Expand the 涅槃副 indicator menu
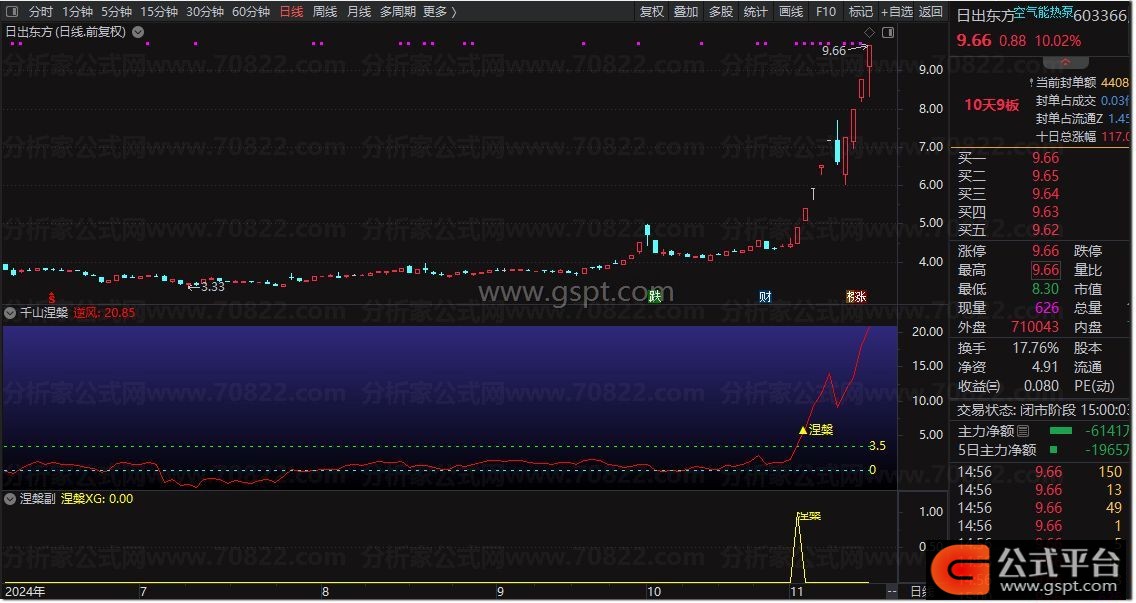Screen dimensions: 1136x603 pyautogui.click(x=10, y=499)
